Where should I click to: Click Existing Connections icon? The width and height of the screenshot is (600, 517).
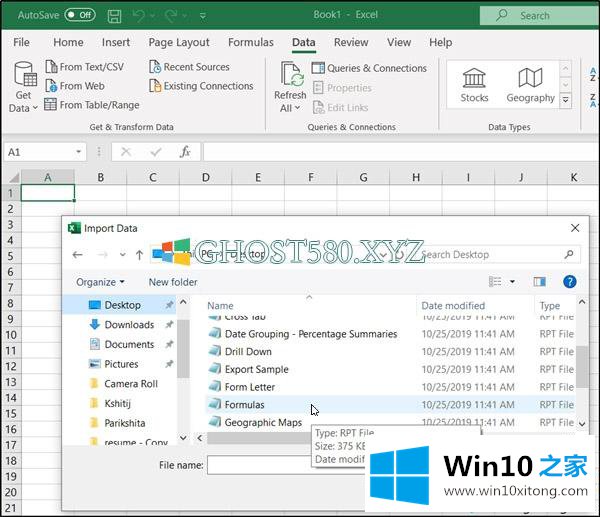[156, 86]
